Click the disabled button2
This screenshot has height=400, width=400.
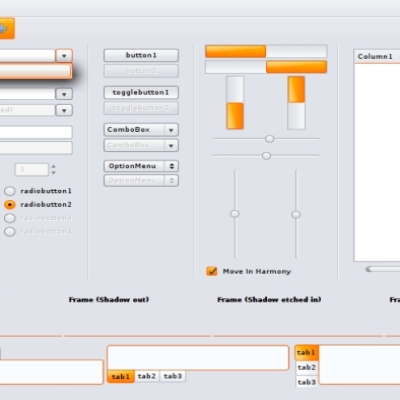[x=141, y=71]
